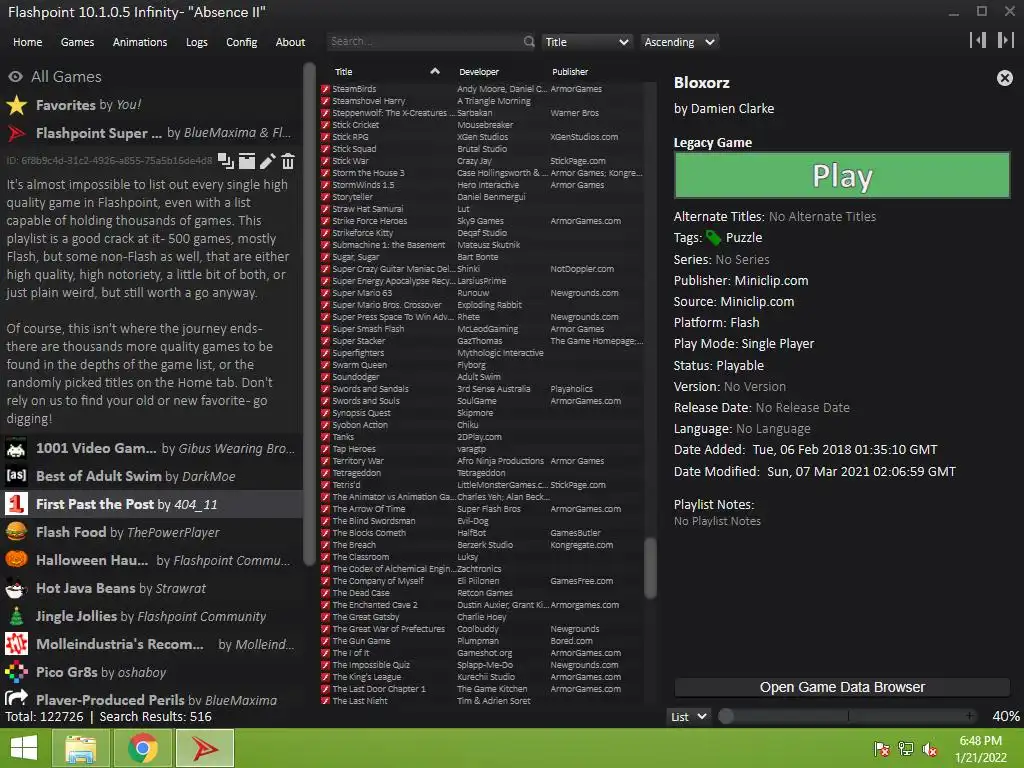Click the All Games eye icon
This screenshot has width=1024, height=768.
(15, 76)
